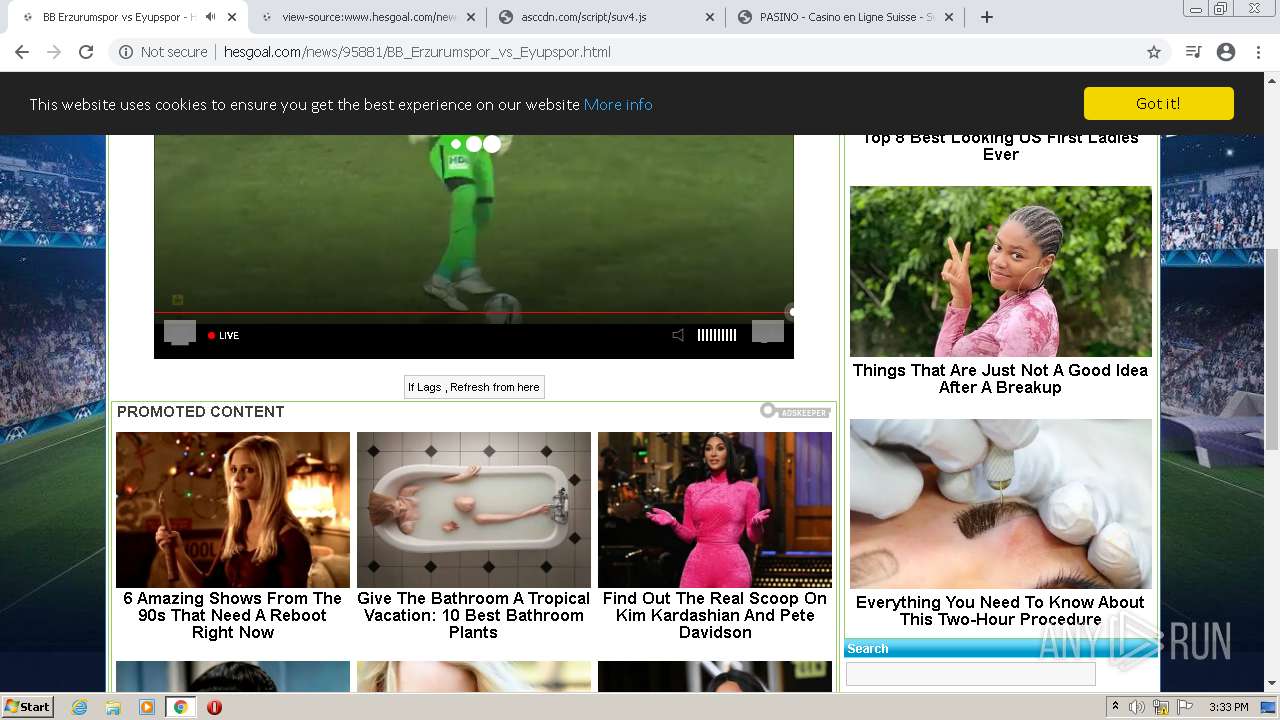Close the asccdn.com script tab
The height and width of the screenshot is (720, 1280).
(x=710, y=17)
